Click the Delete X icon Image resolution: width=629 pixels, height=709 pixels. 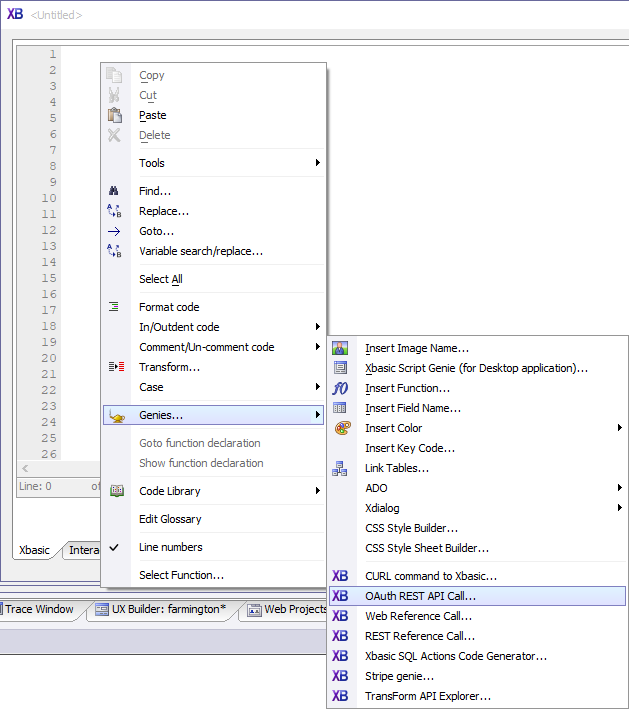(114, 135)
